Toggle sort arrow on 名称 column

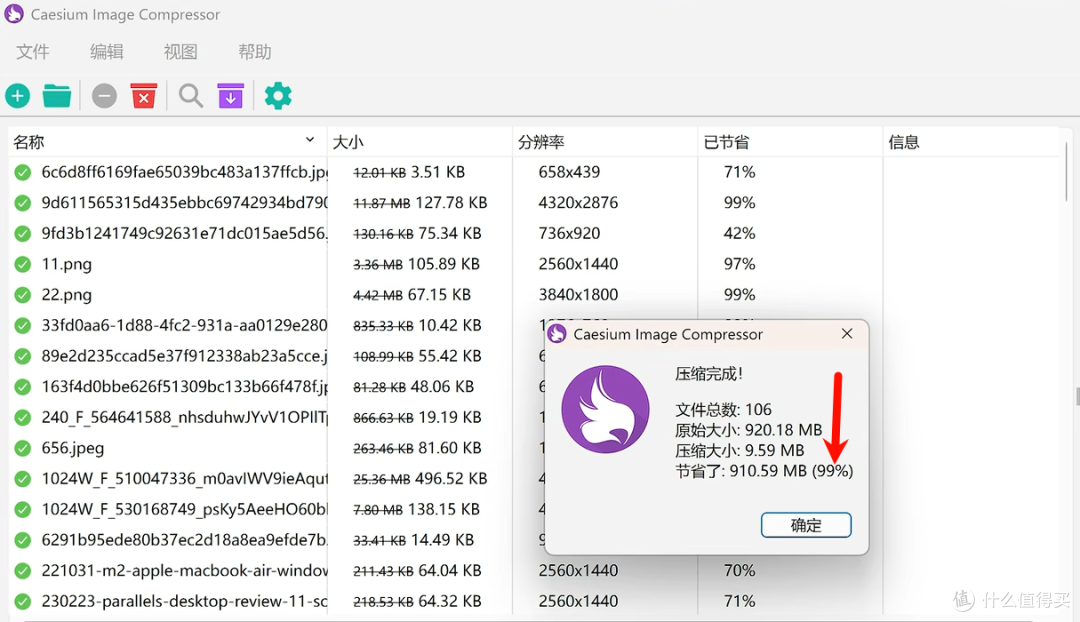[x=310, y=140]
